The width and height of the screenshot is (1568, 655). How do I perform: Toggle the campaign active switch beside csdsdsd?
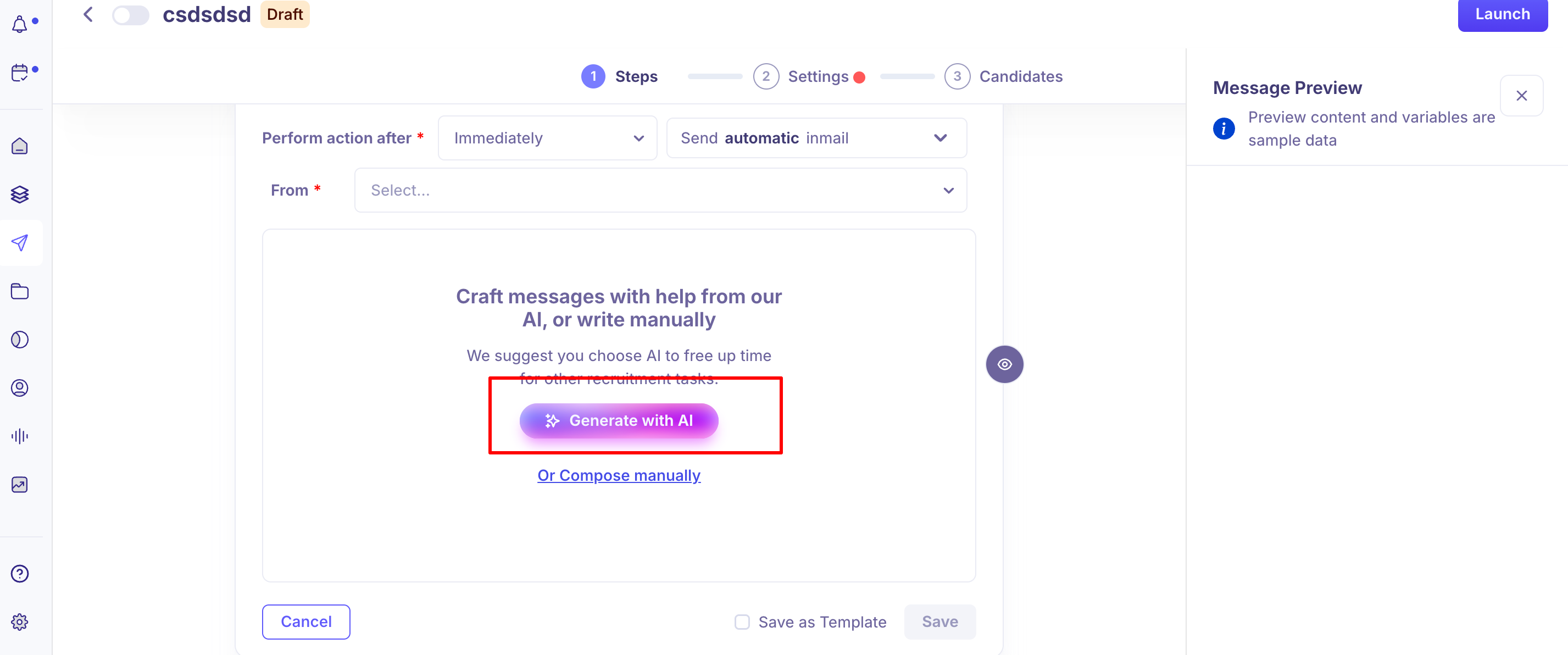pos(130,15)
